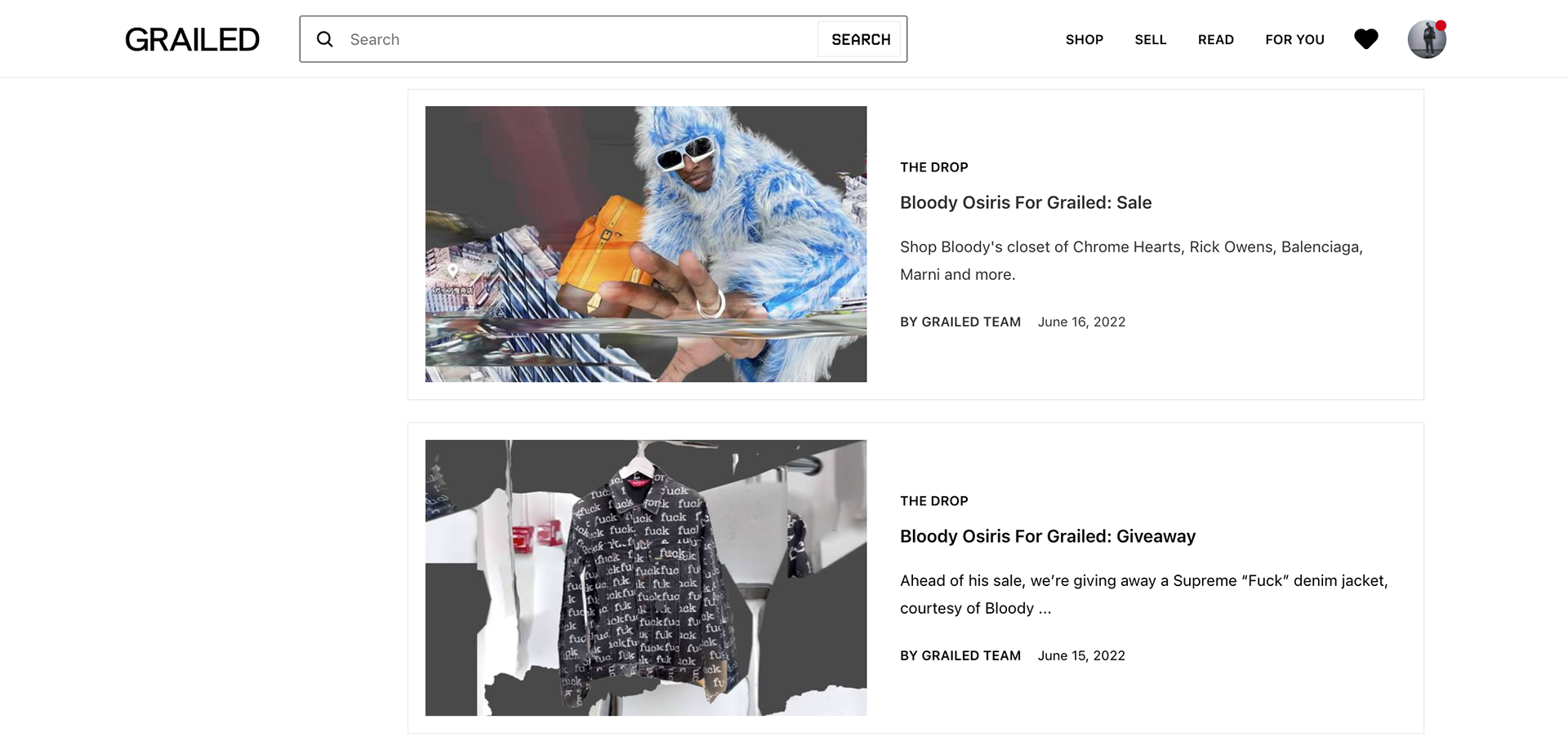Click the magnifying glass search icon
Viewport: 1568px width, 746px height.
325,39
